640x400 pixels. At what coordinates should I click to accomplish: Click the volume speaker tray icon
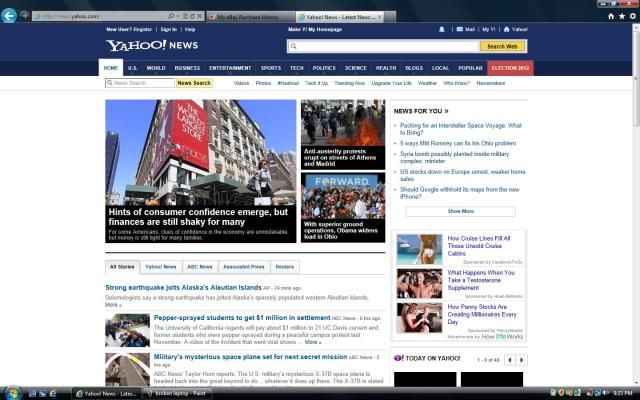pyautogui.click(x=605, y=393)
